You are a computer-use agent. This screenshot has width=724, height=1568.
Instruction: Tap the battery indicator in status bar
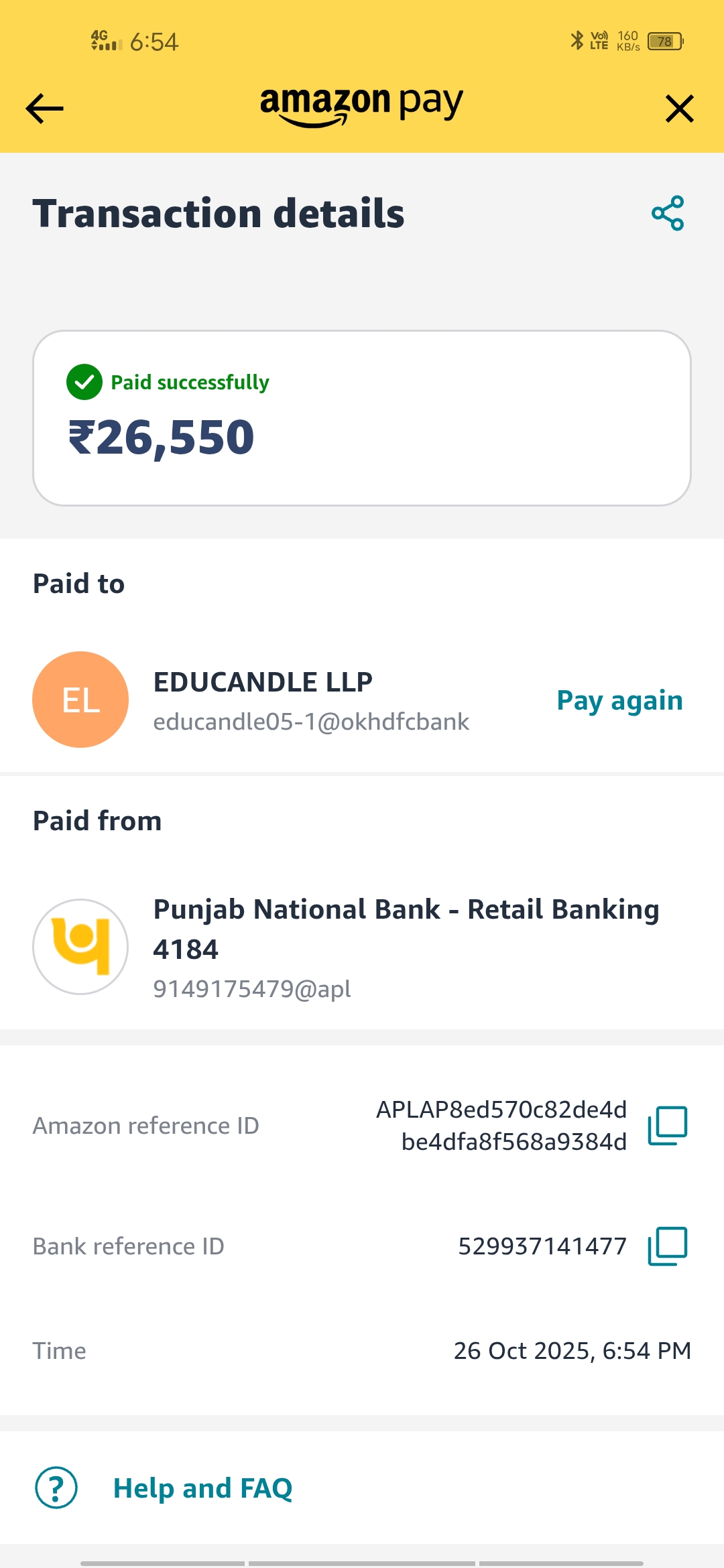pyautogui.click(x=665, y=42)
